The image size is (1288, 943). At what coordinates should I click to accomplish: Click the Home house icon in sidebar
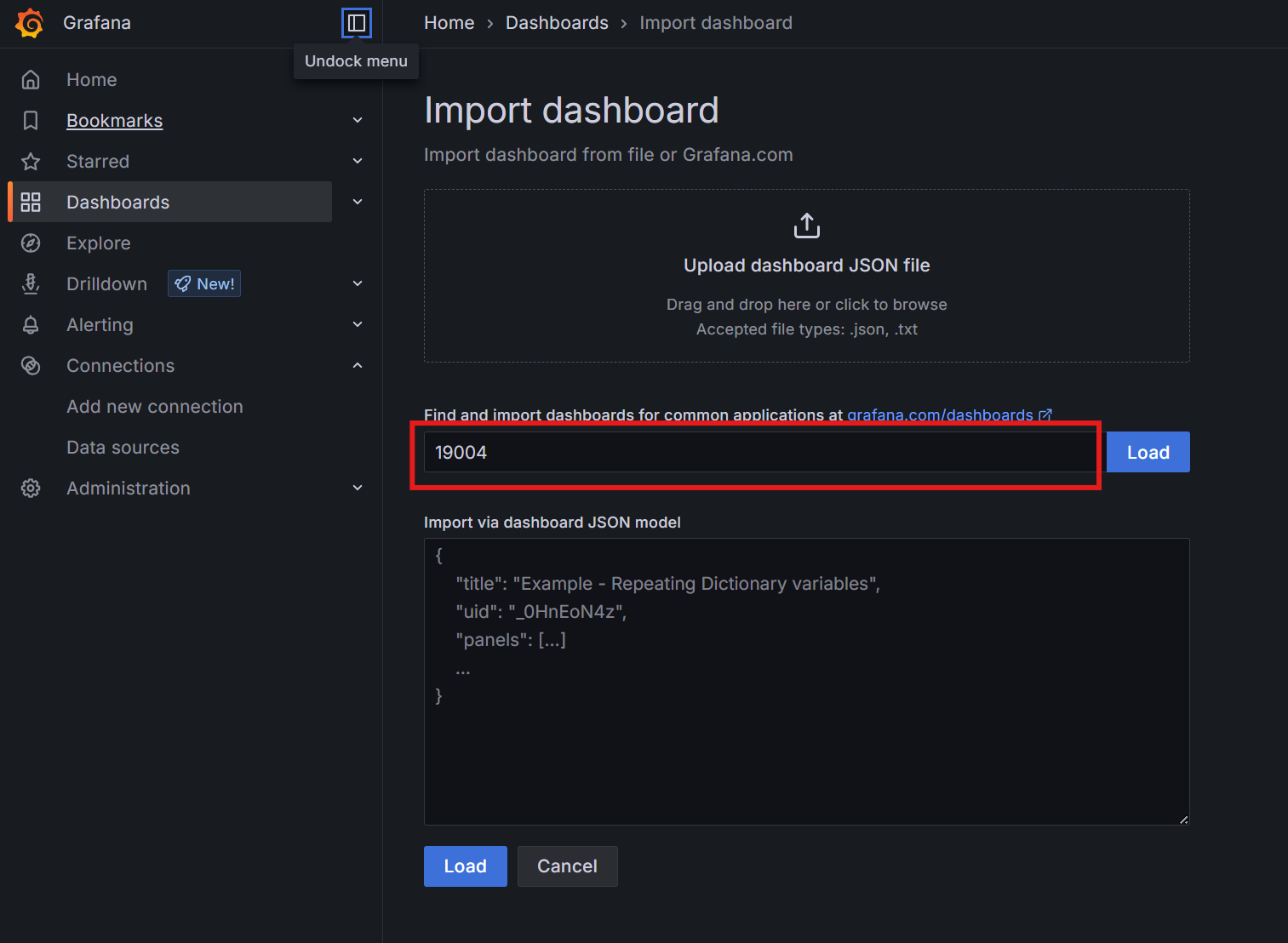coord(31,80)
